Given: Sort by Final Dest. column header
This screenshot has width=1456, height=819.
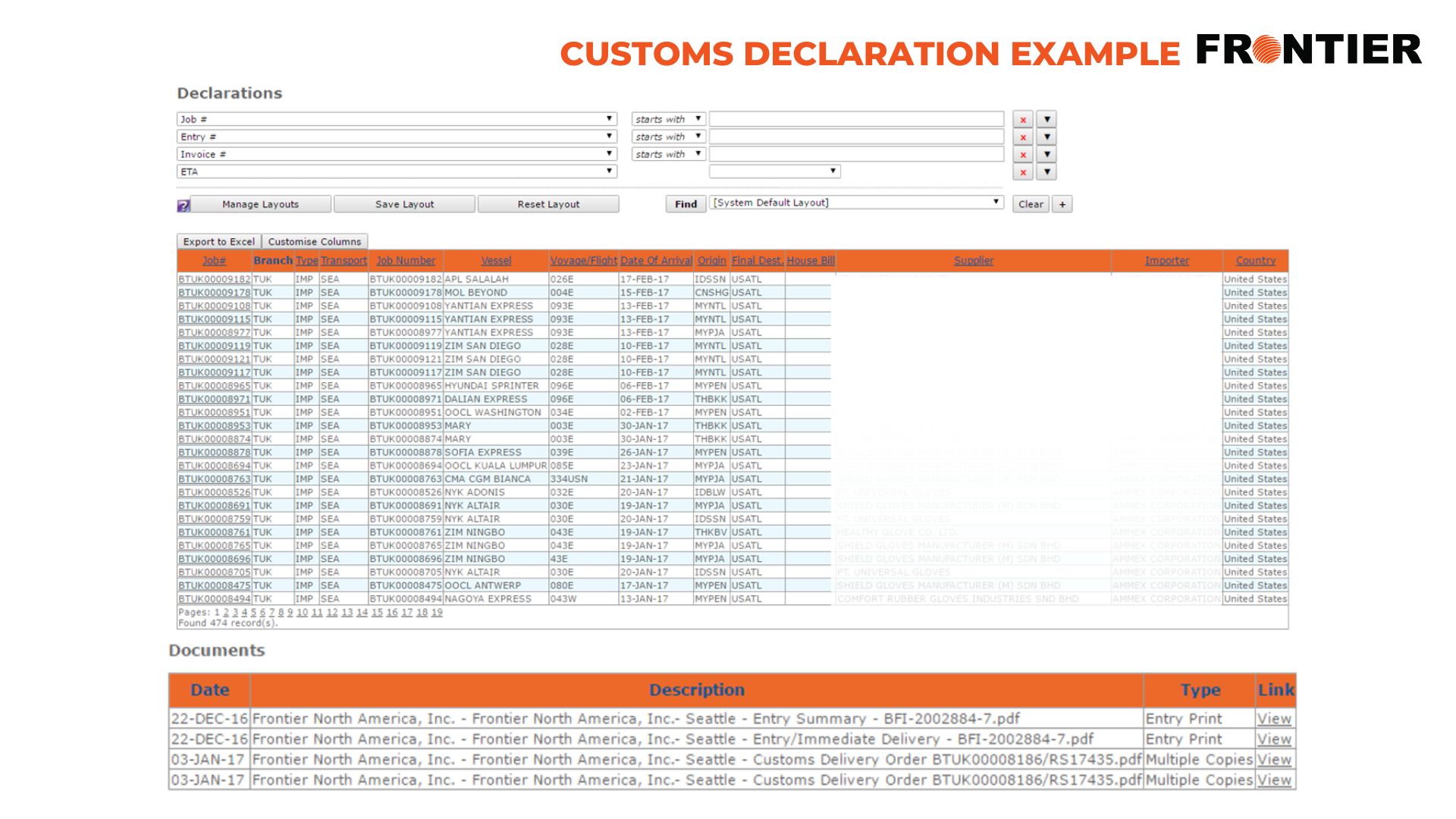Looking at the screenshot, I should pos(757,260).
